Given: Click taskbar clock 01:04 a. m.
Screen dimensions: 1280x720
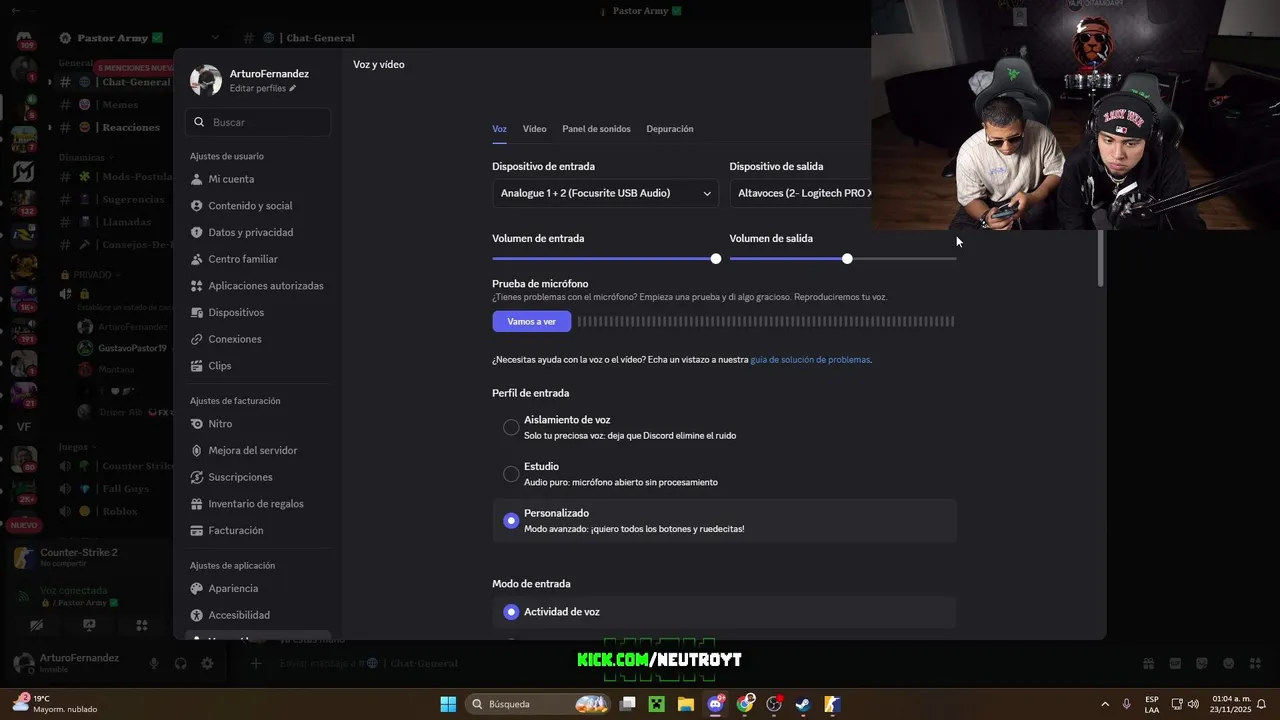Looking at the screenshot, I should 1231,704.
